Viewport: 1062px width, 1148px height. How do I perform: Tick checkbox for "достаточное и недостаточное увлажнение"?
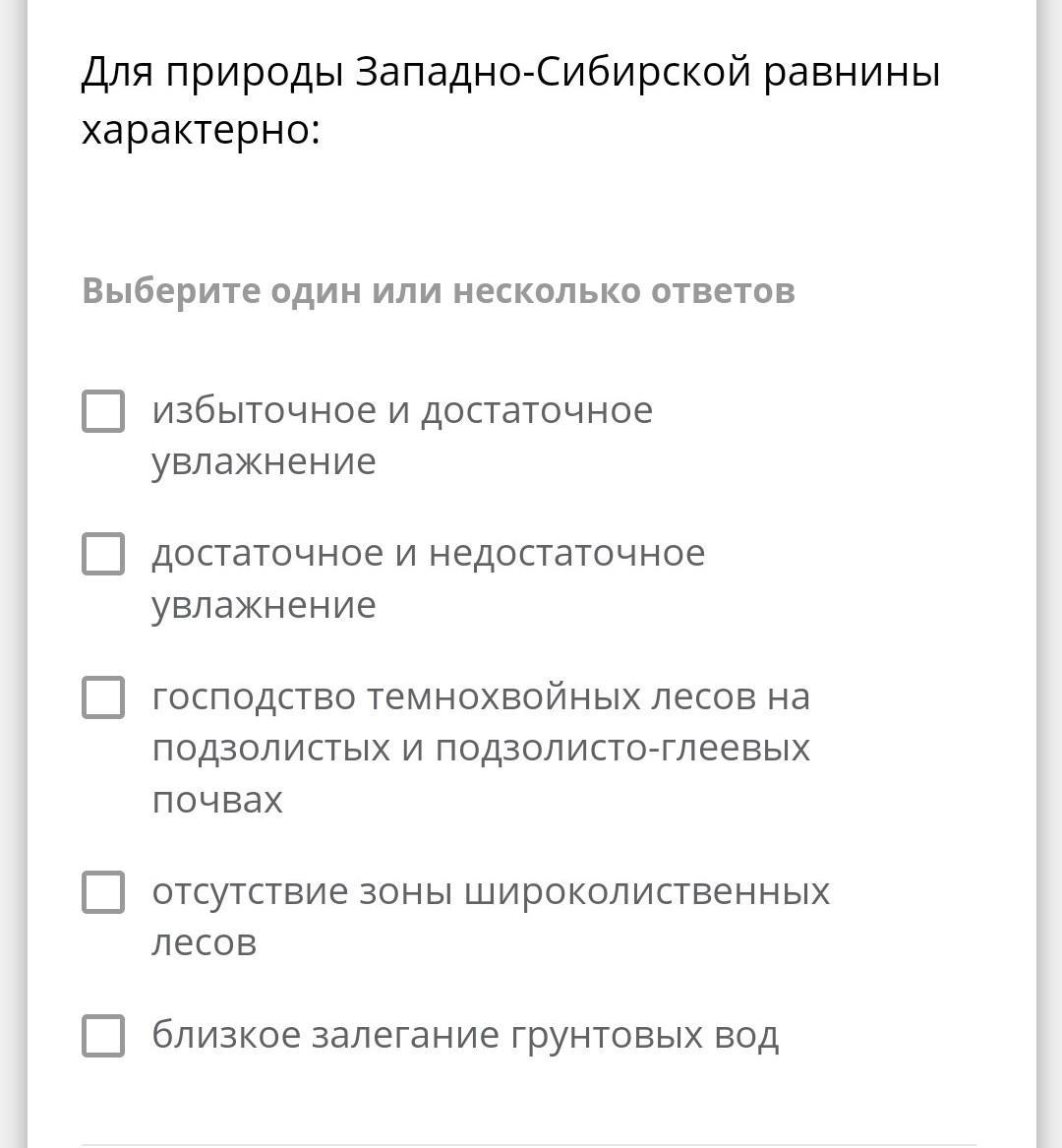coord(103,554)
